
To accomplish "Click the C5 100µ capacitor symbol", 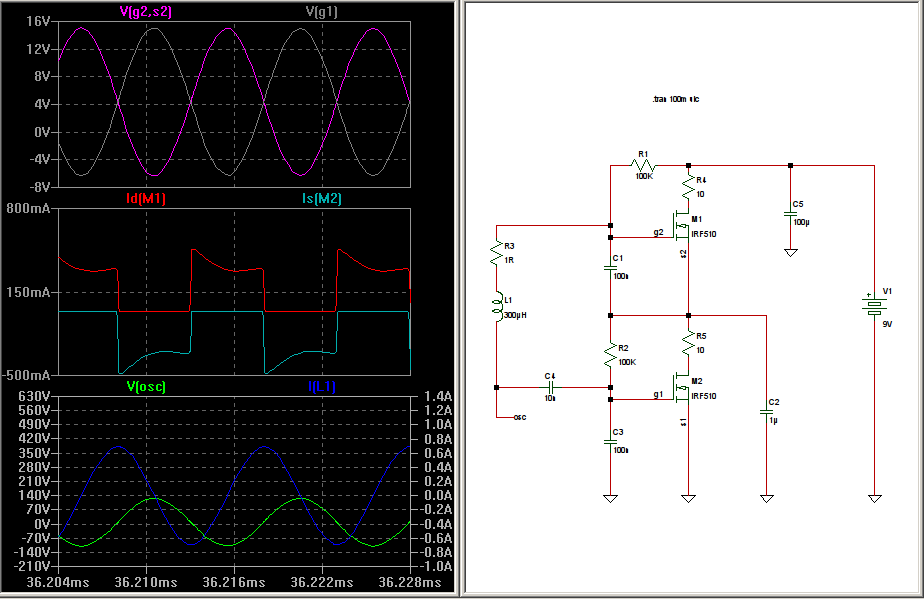I will [x=790, y=211].
